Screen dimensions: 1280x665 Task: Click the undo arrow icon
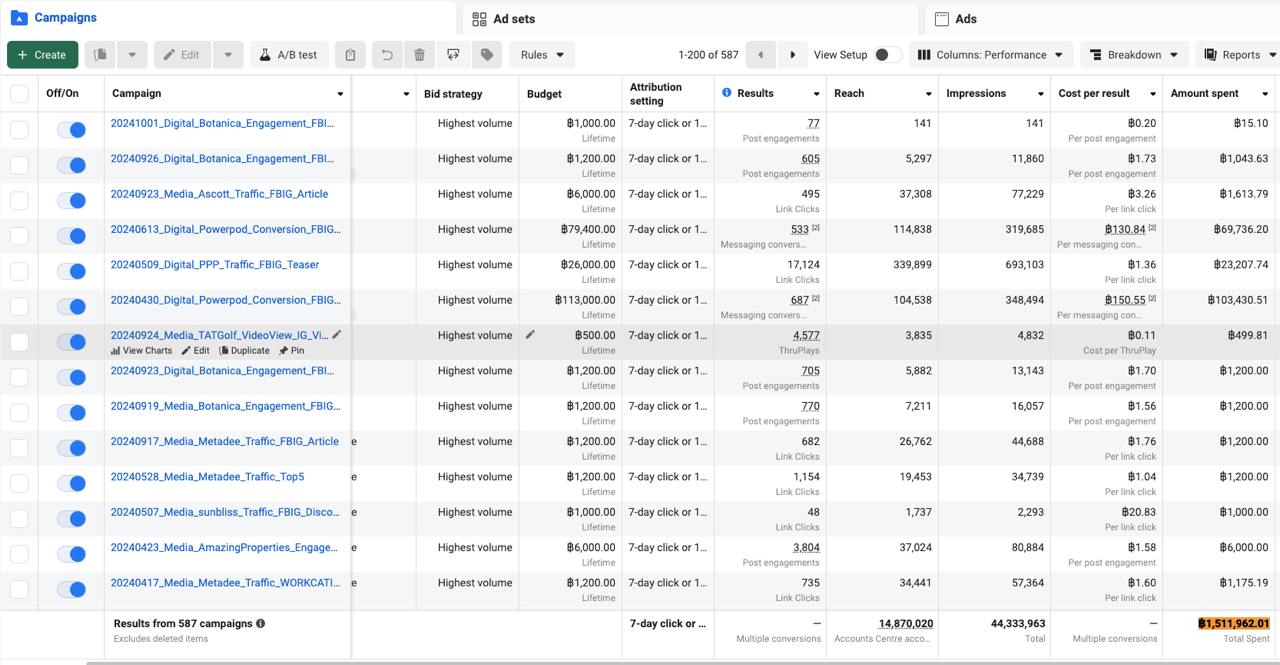[x=387, y=55]
